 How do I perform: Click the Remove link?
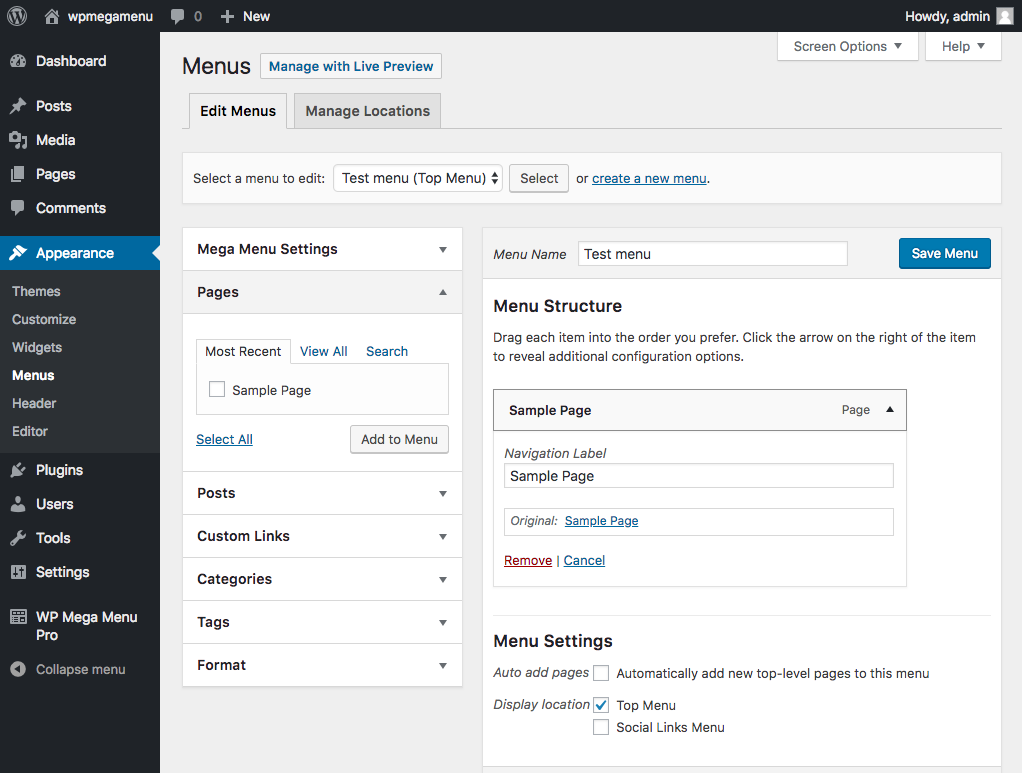528,561
